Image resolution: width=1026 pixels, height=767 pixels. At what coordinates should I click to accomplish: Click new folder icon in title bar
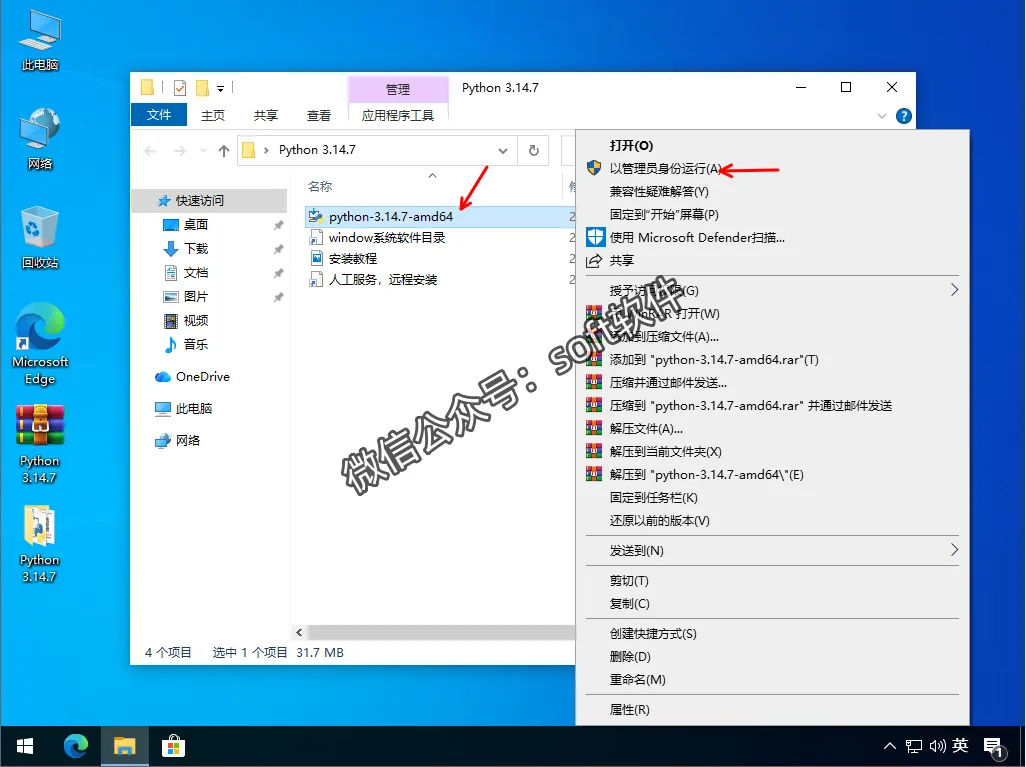coord(202,88)
